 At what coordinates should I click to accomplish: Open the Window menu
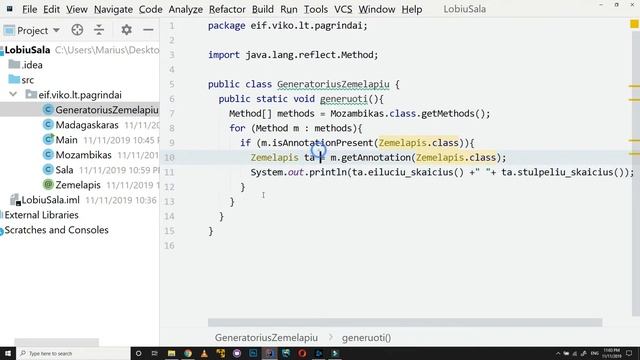(376, 9)
